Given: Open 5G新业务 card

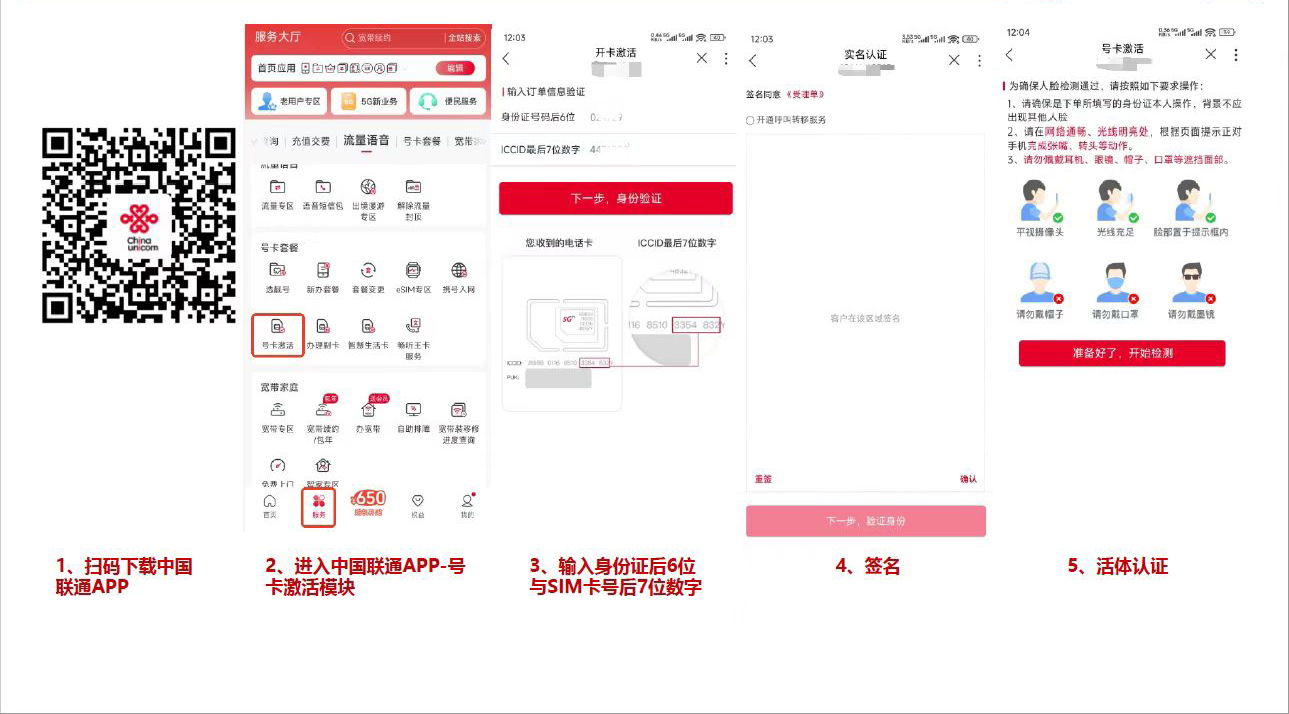Looking at the screenshot, I should click(x=368, y=101).
